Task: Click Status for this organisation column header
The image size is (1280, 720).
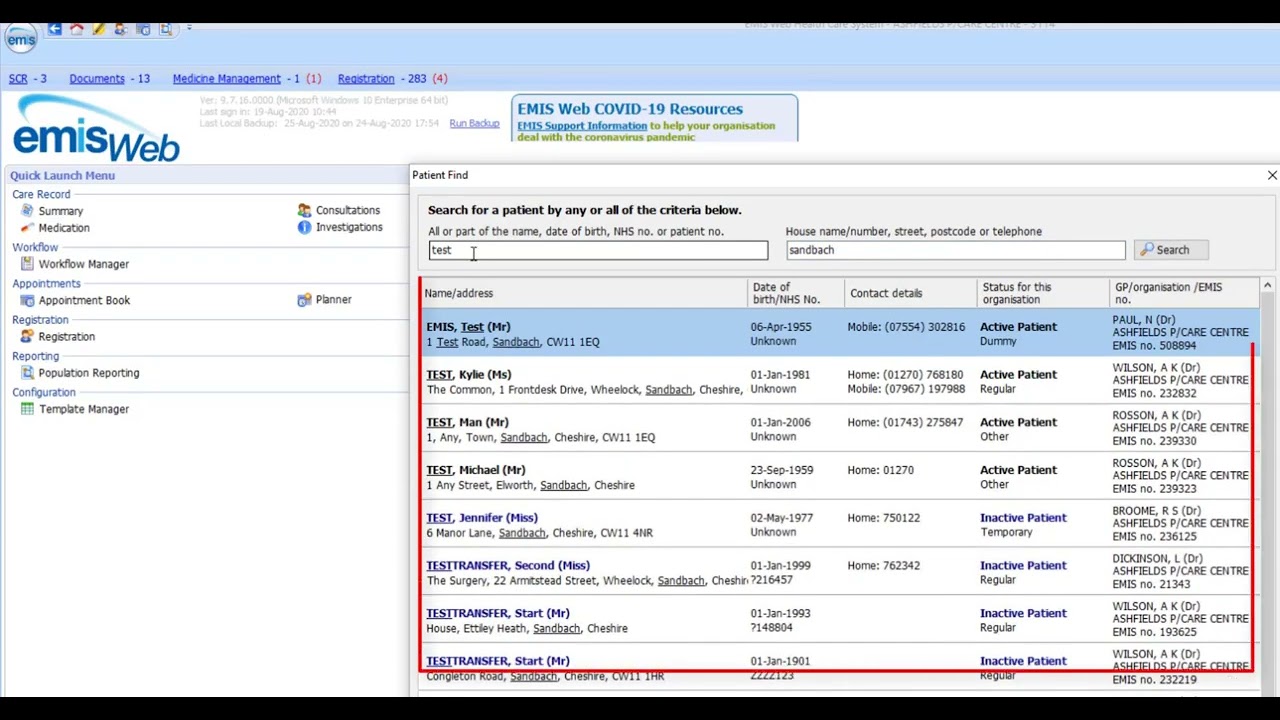Action: (x=1044, y=293)
